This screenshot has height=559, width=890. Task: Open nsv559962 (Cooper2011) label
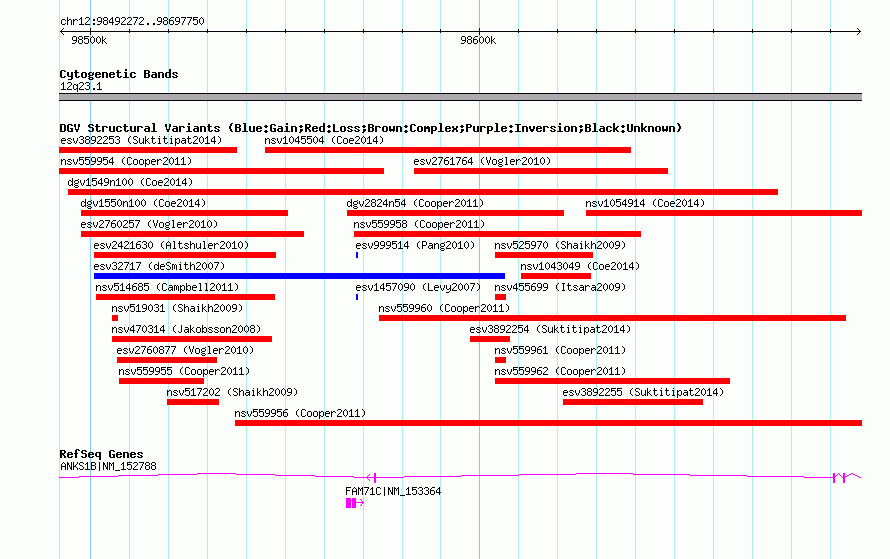[560, 371]
